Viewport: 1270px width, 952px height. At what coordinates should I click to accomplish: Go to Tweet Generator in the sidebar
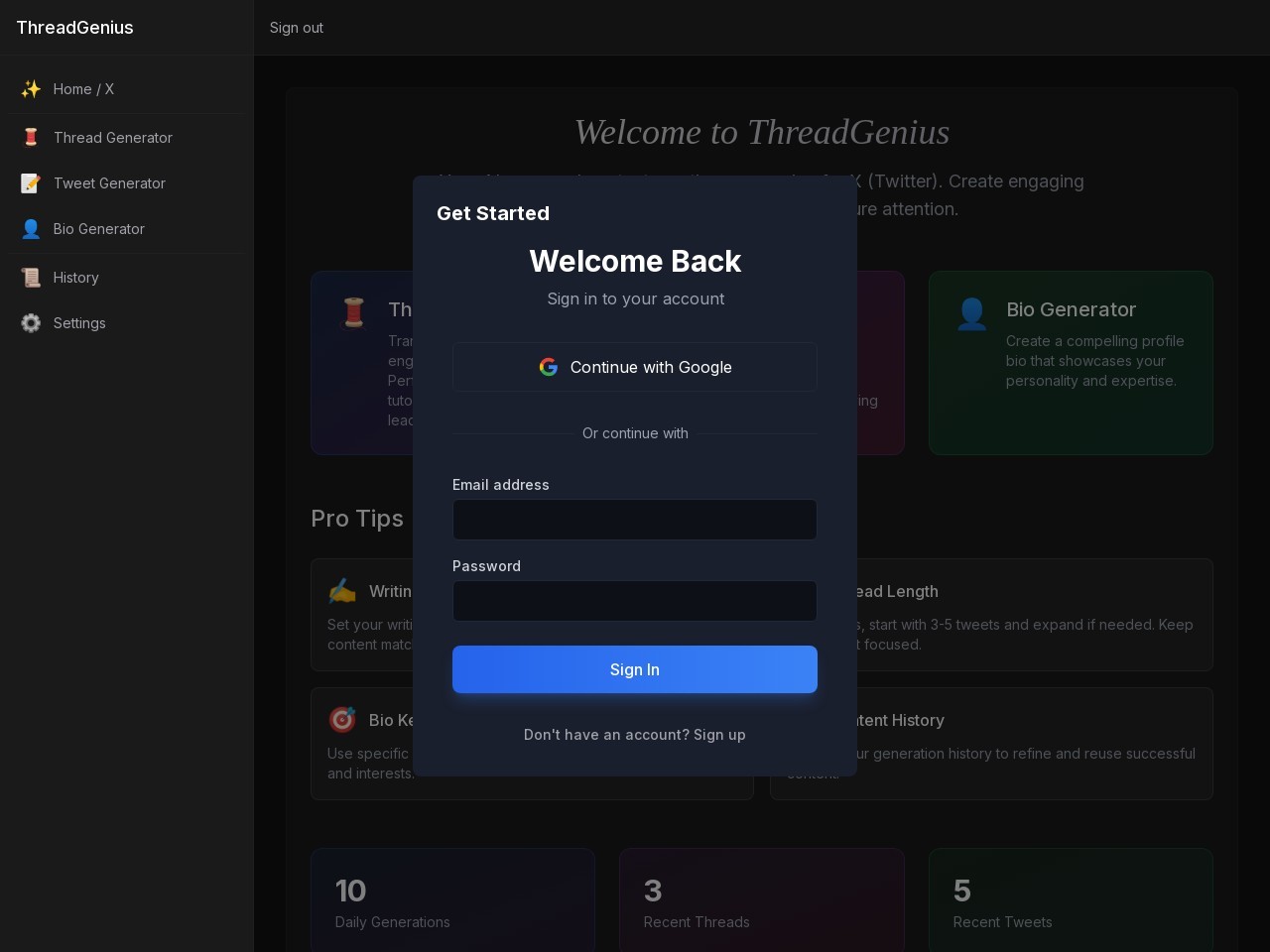point(127,183)
